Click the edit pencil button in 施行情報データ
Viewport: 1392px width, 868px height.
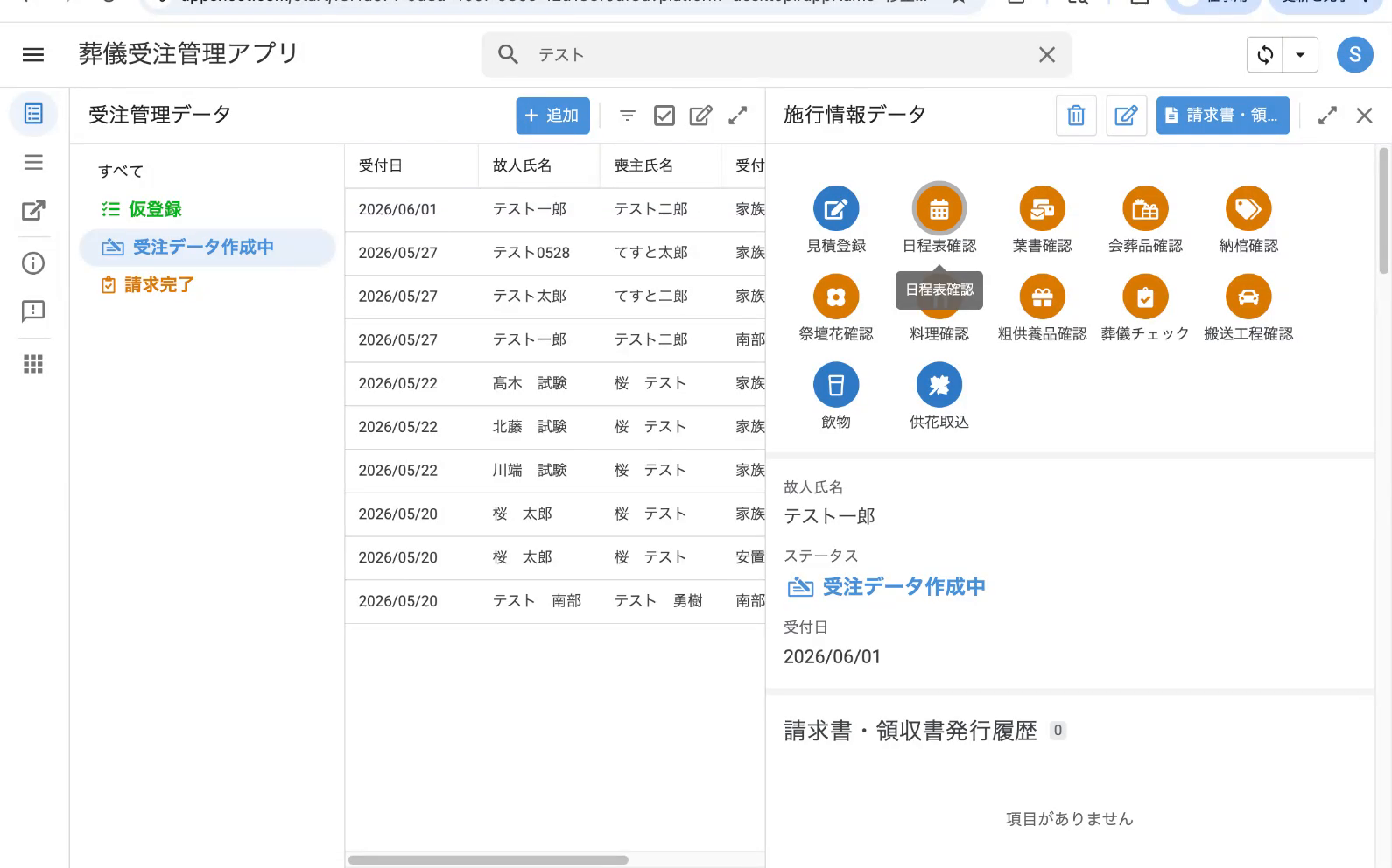(1127, 115)
